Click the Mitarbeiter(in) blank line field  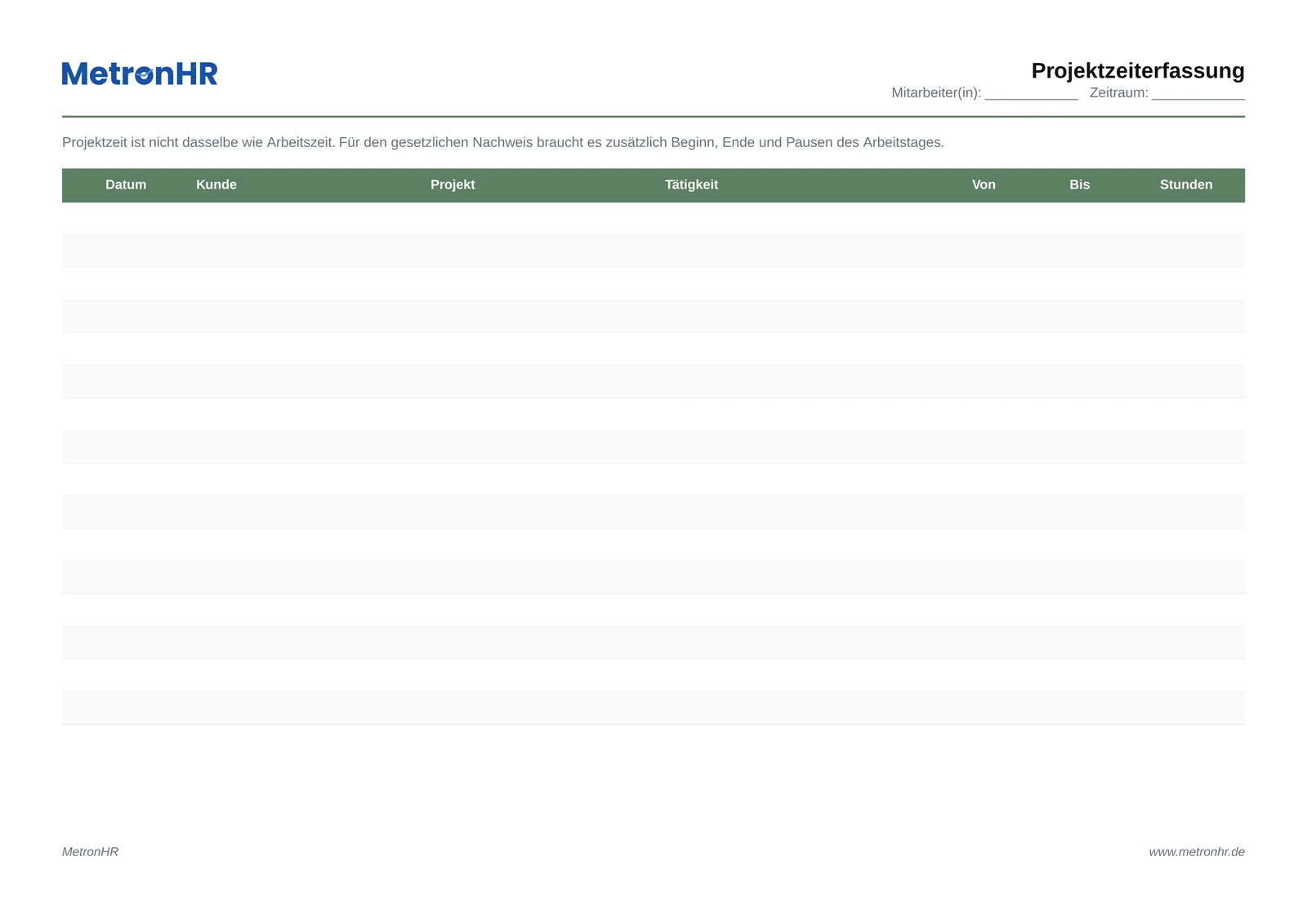pyautogui.click(x=1031, y=93)
